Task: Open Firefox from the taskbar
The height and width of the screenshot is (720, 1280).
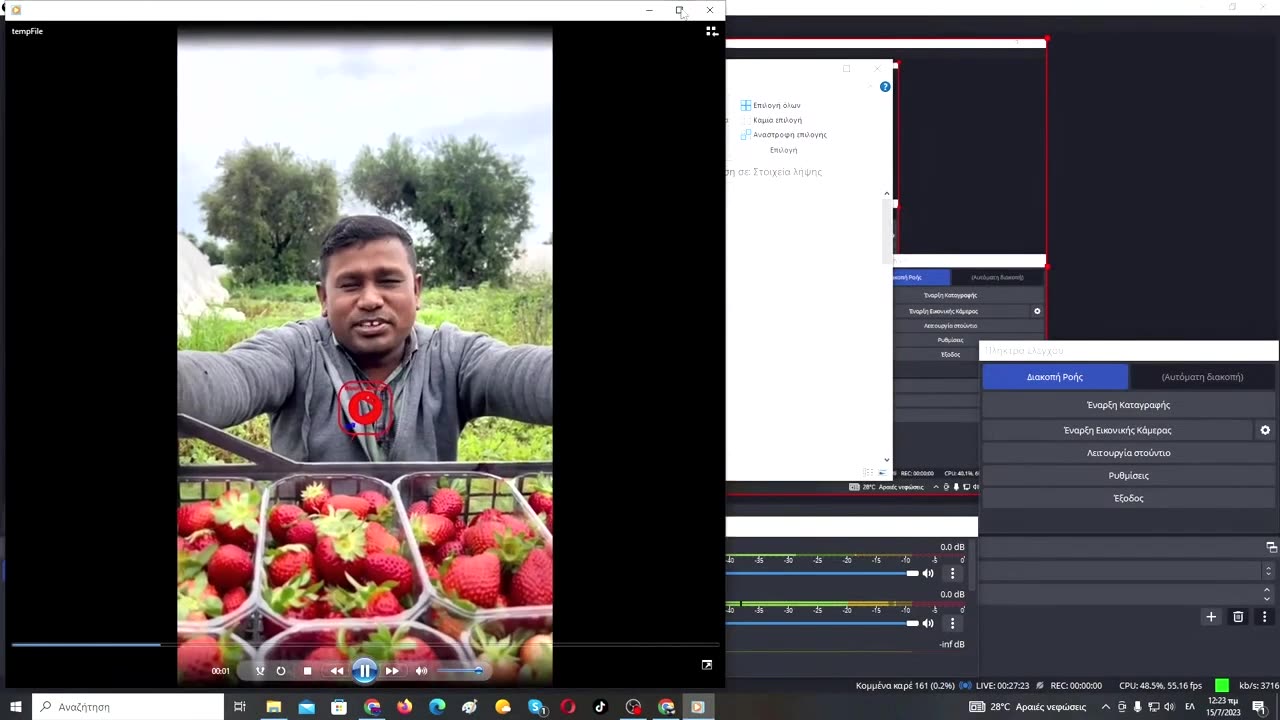Action: coord(404,707)
